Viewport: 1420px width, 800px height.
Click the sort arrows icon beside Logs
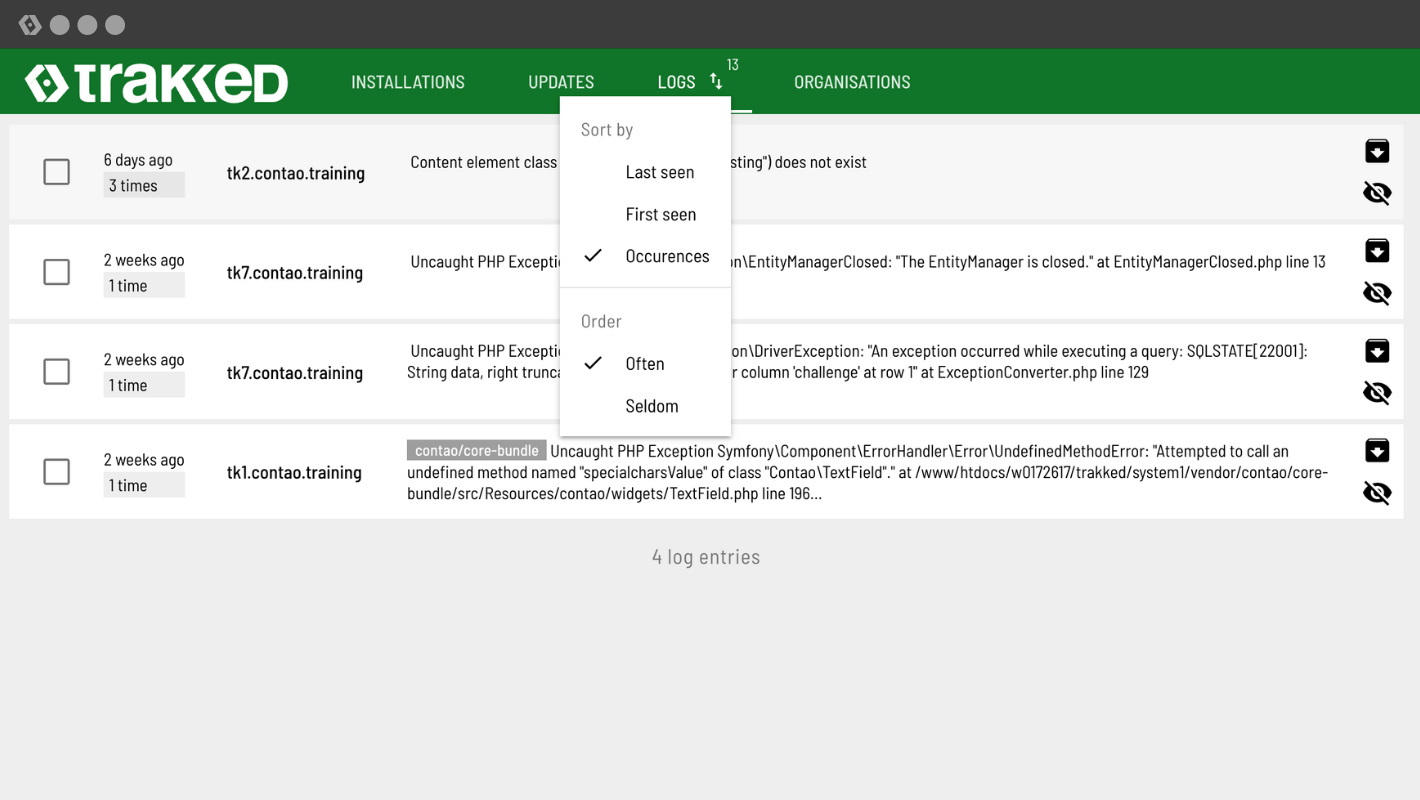coord(716,82)
